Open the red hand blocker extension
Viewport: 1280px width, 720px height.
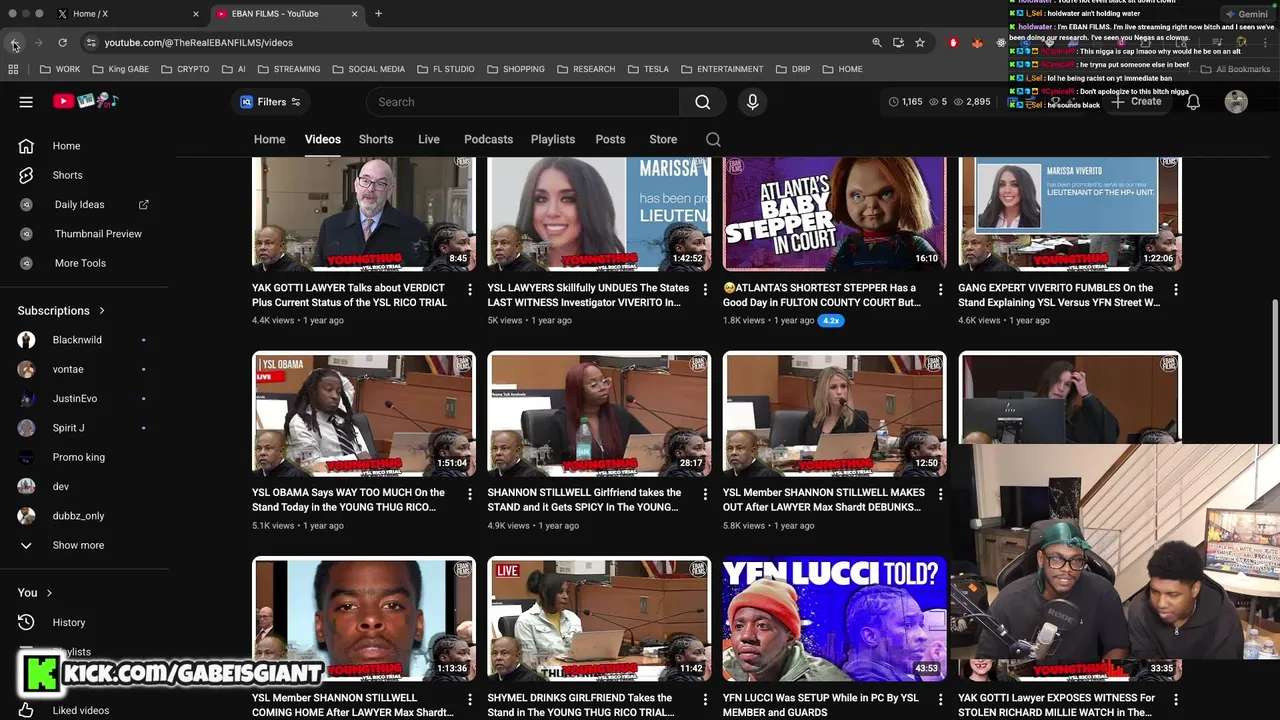tap(953, 43)
